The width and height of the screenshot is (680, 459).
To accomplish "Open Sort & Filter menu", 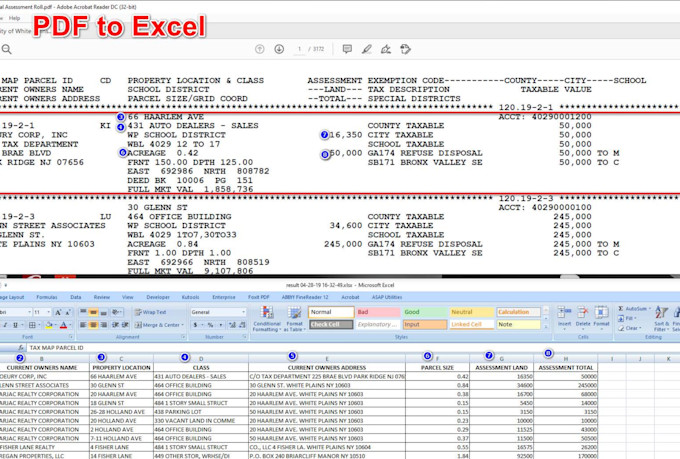I will (x=661, y=318).
